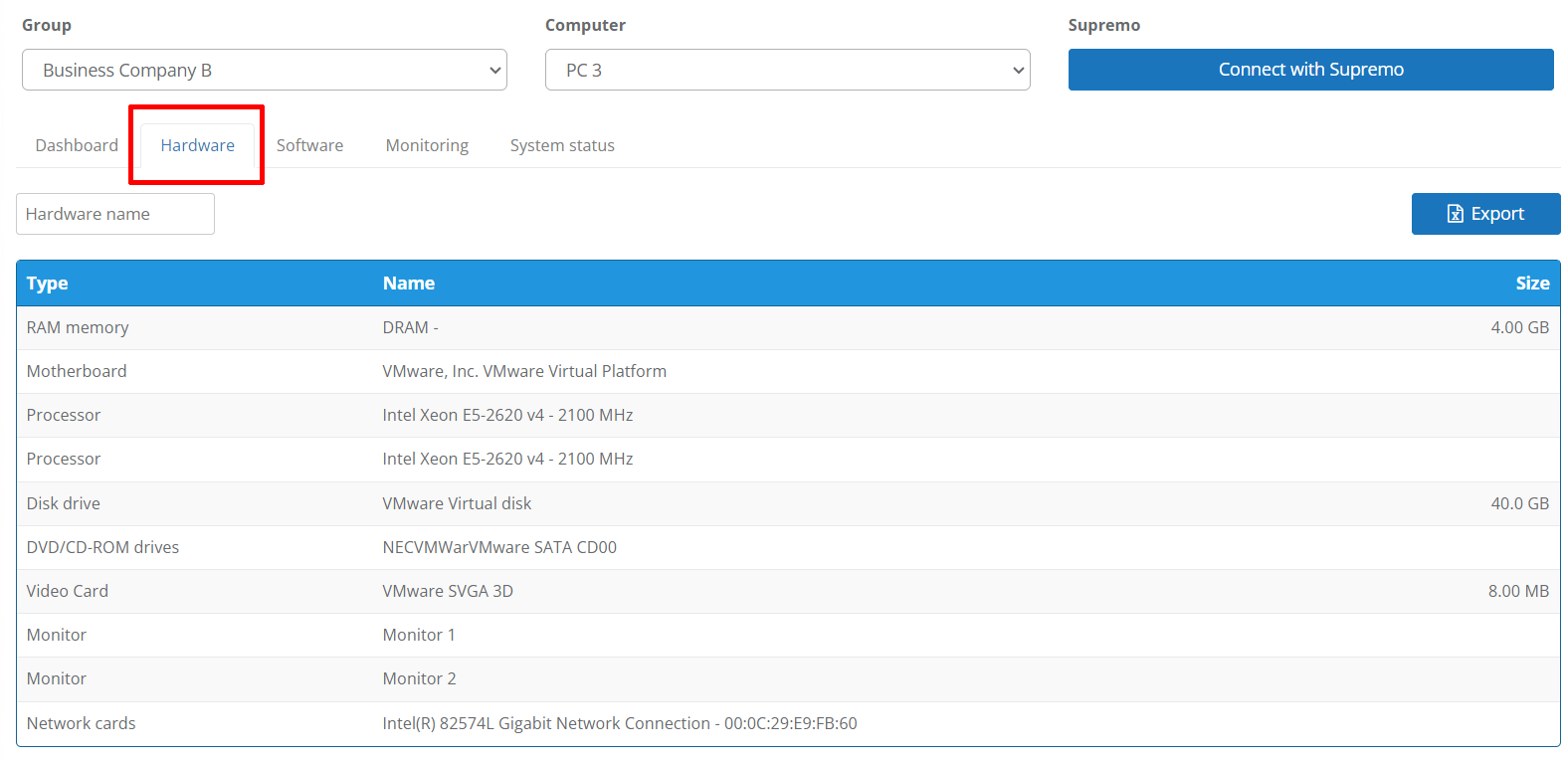This screenshot has width=1568, height=761.
Task: Click NECVMWarVMware SATA CD00 name
Action: coord(499,547)
